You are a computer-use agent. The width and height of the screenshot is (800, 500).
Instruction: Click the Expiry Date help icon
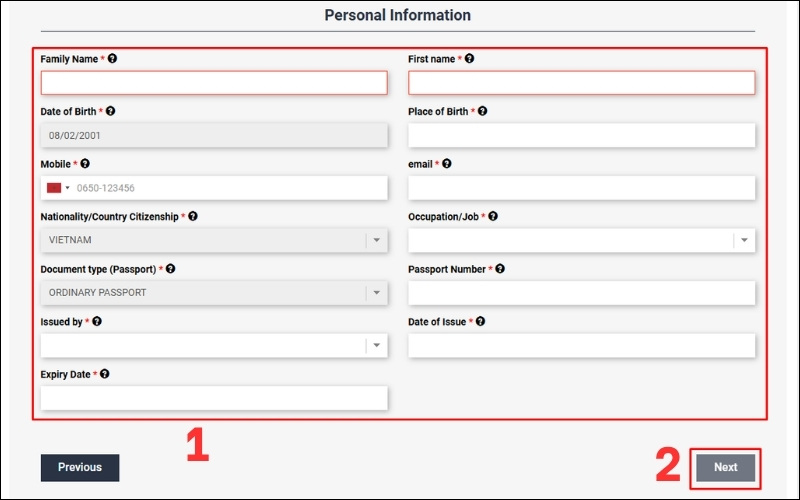105,374
